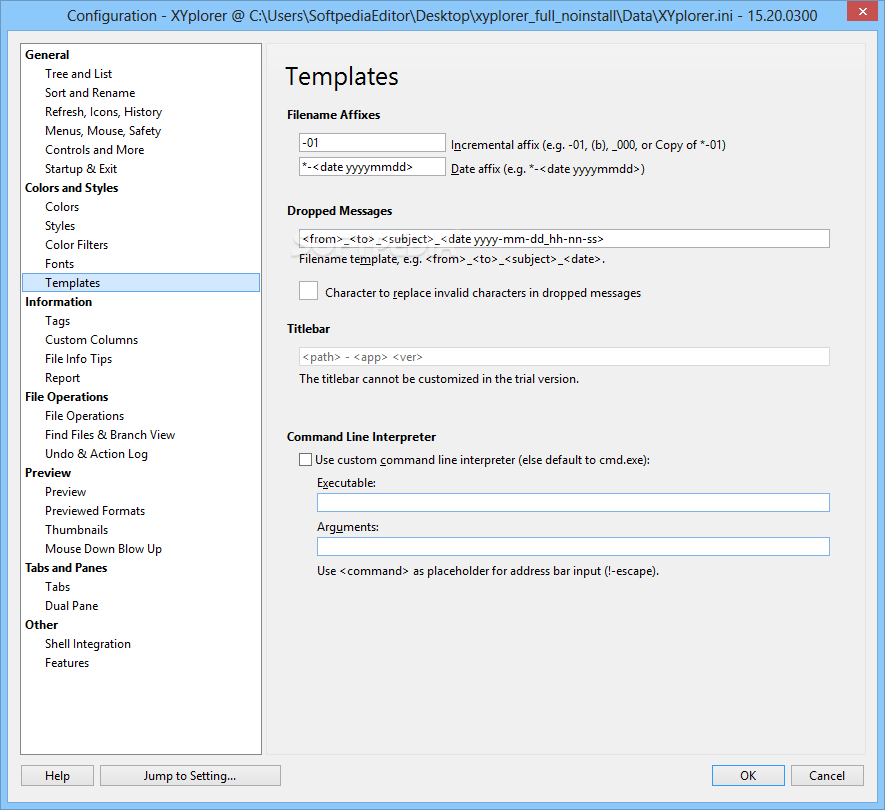885x810 pixels.
Task: Click the Other category heading
Action: point(41,625)
